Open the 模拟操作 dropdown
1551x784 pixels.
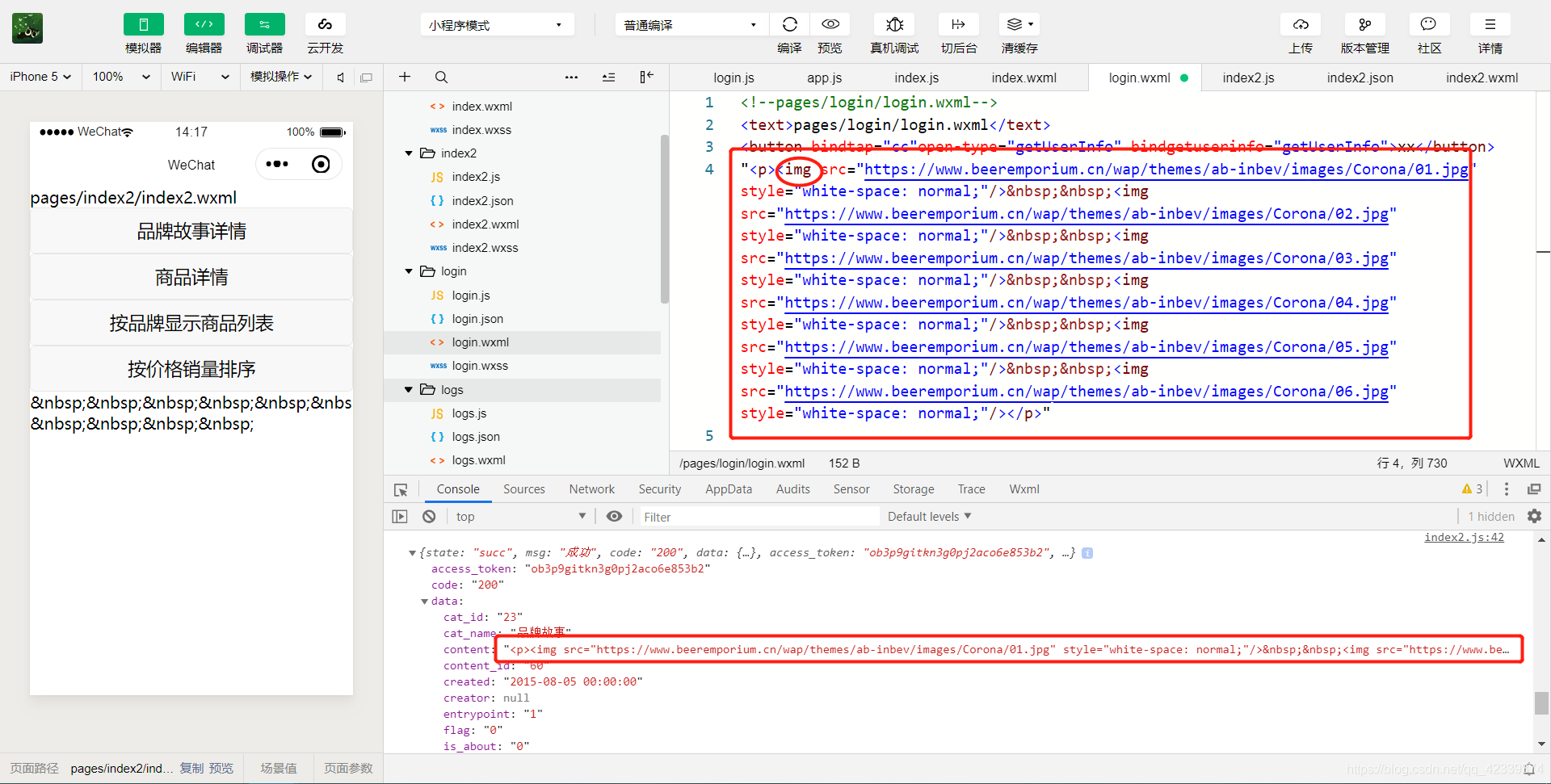tap(280, 77)
